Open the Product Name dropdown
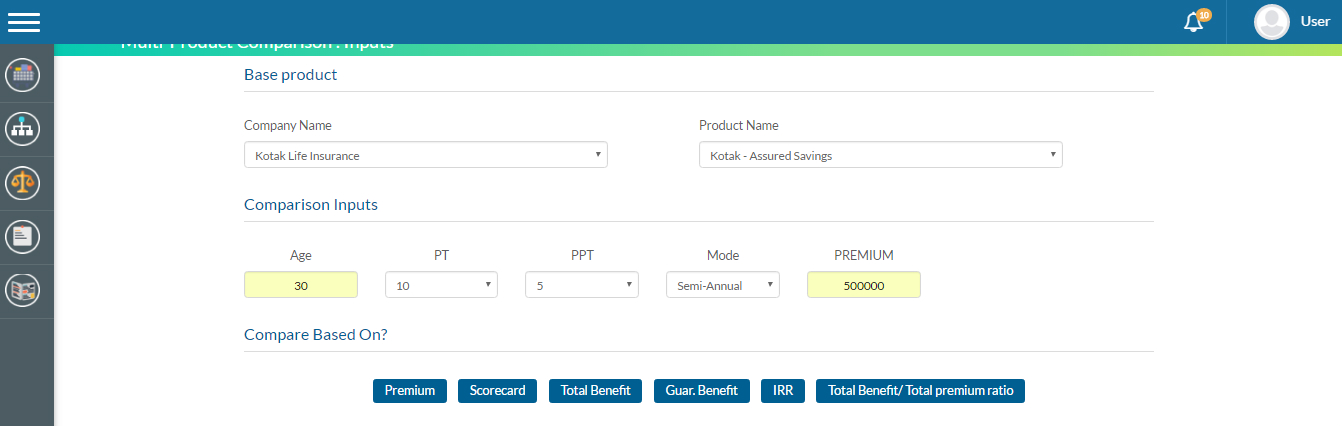The image size is (1342, 426). (x=880, y=155)
